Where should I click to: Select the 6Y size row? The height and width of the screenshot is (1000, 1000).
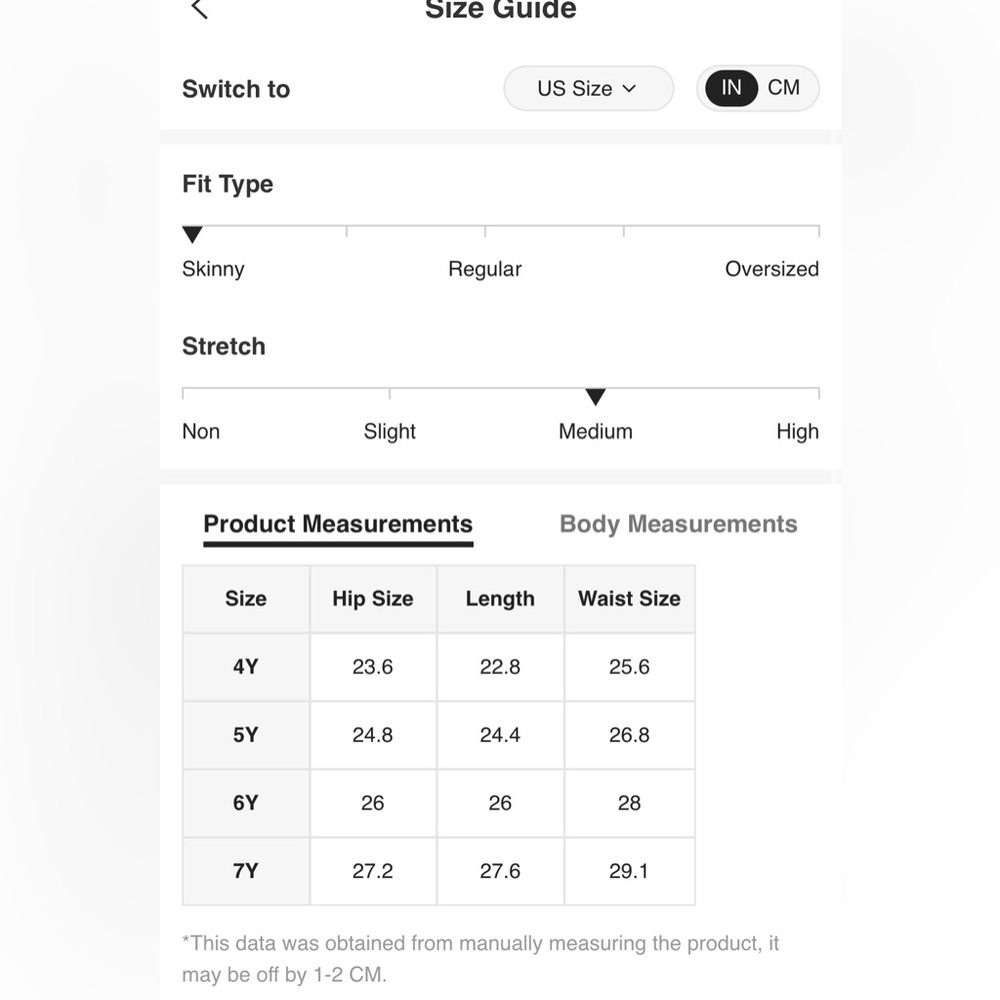pyautogui.click(x=439, y=803)
